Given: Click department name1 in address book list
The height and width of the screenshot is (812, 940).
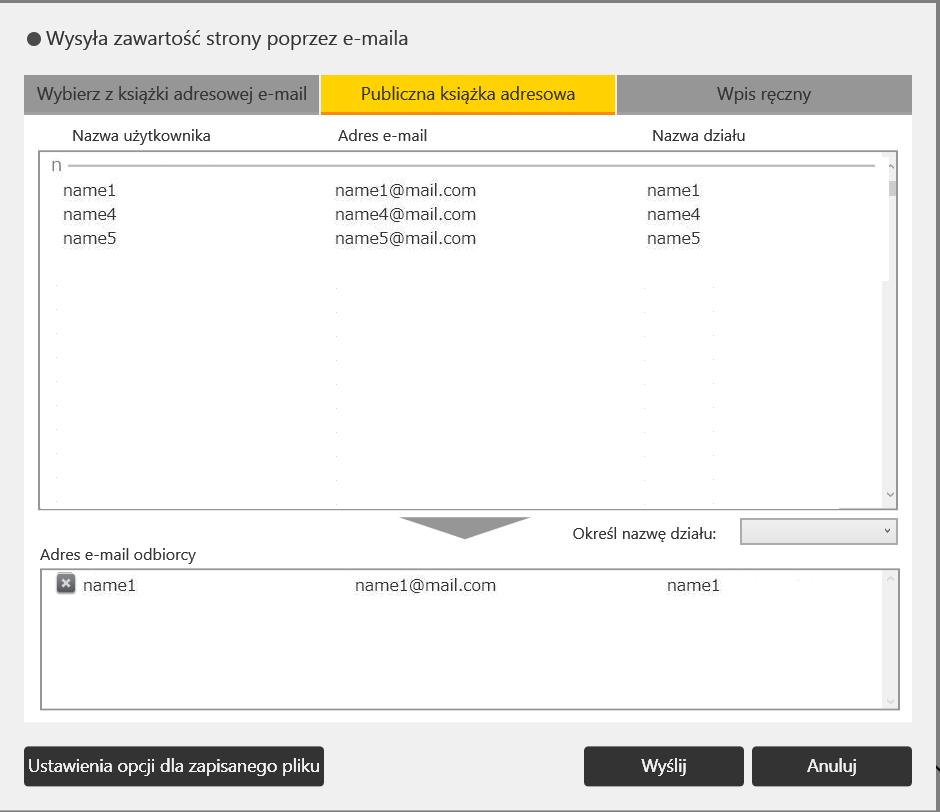Looking at the screenshot, I should pos(673,191).
